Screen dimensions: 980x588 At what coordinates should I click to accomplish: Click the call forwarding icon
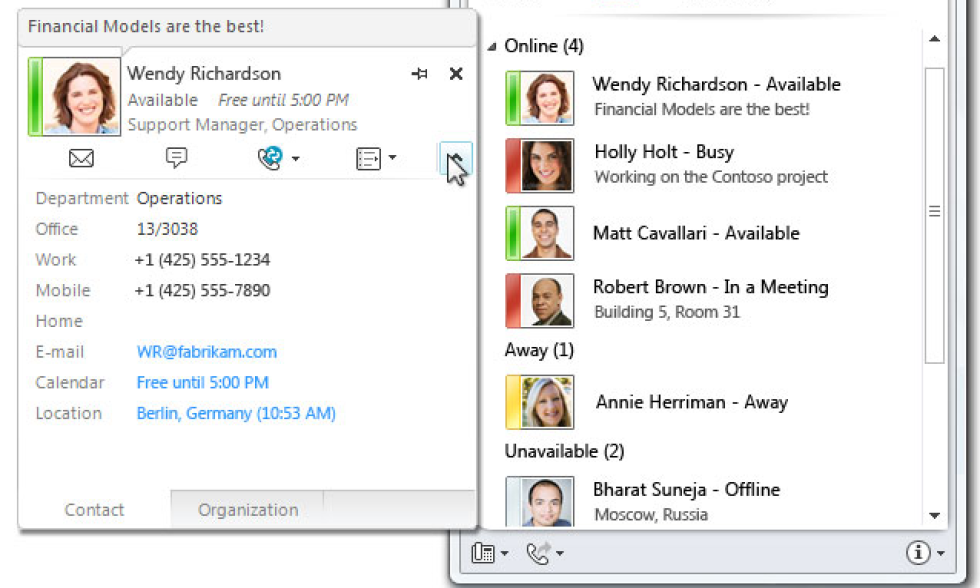point(539,553)
